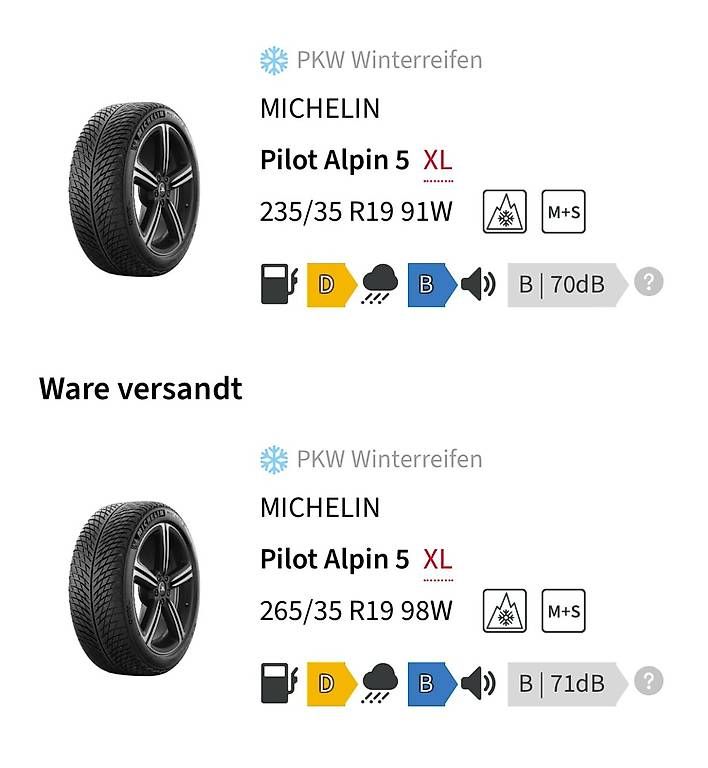Open the first Pilot Alpin 5 product title
Image resolution: width=708 pixels, height=768 pixels.
334,160
